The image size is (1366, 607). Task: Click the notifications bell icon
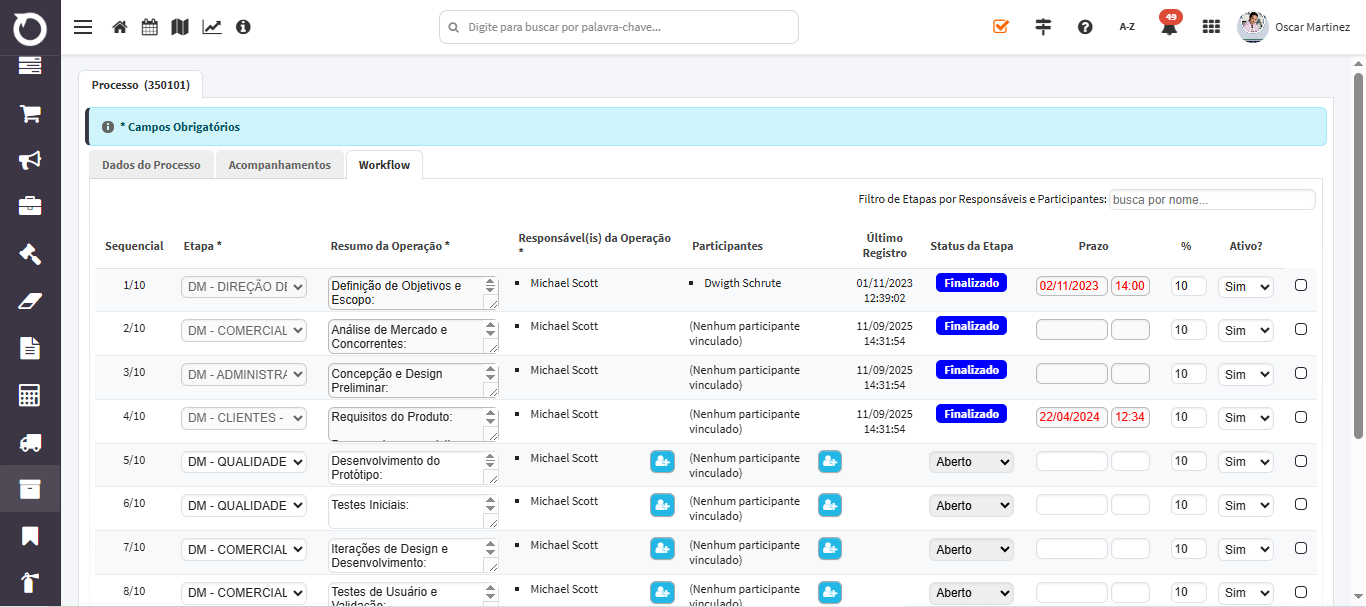[1168, 27]
